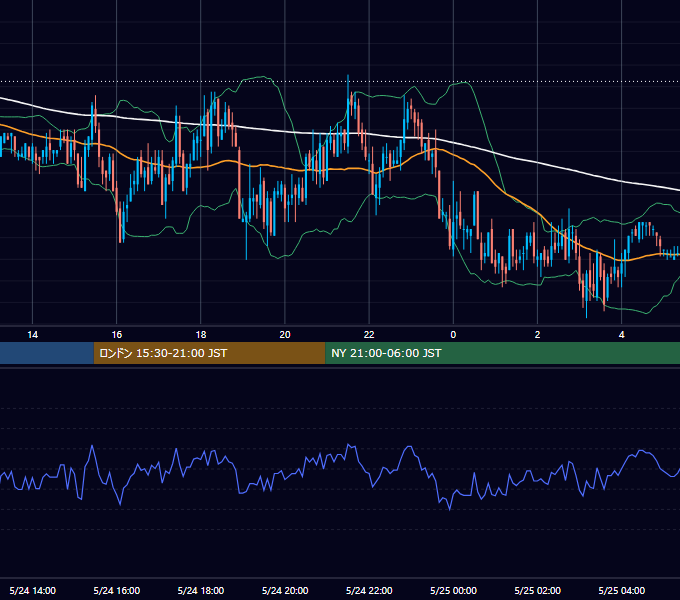Viewport: 680px width, 600px height.
Task: Click hour label 4 on price chart axis
Action: pyautogui.click(x=621, y=335)
